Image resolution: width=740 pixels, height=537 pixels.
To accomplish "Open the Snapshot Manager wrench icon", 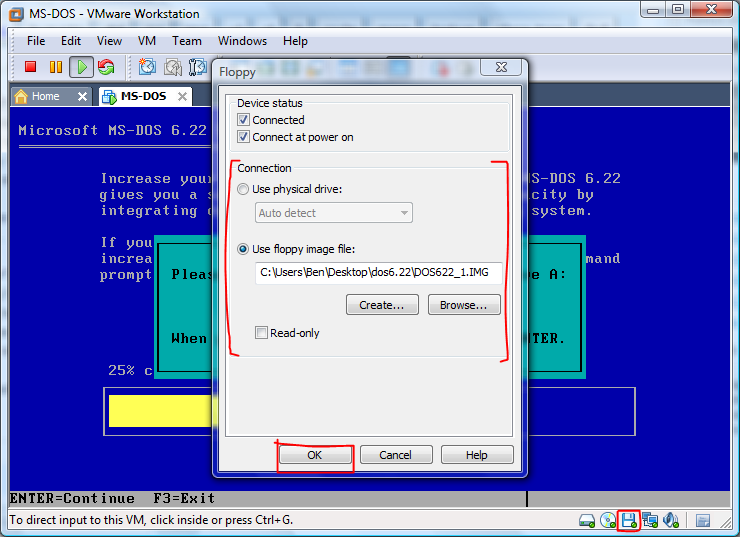I will click(198, 67).
